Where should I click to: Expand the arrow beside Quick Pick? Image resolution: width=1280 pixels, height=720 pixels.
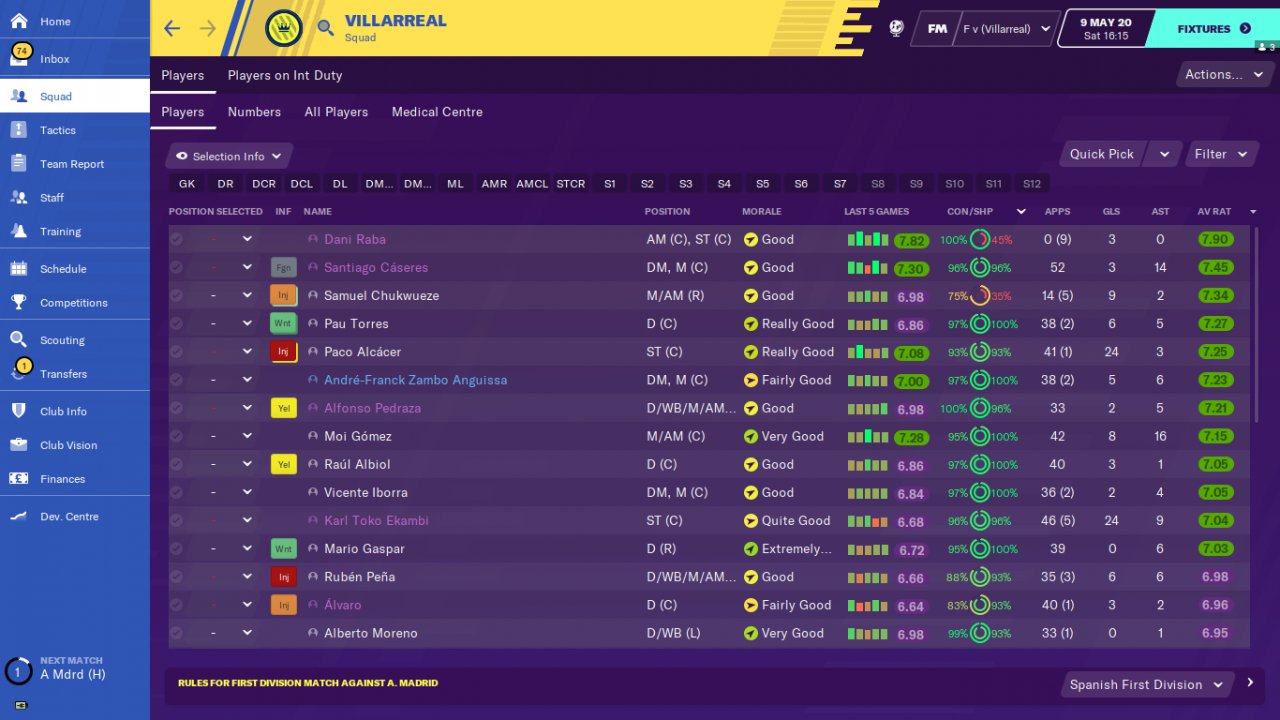click(x=1163, y=154)
